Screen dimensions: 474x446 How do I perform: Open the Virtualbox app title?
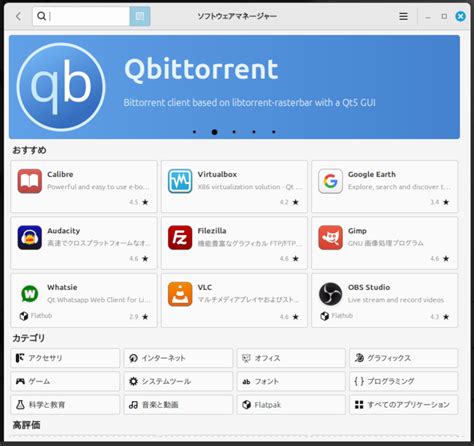217,174
